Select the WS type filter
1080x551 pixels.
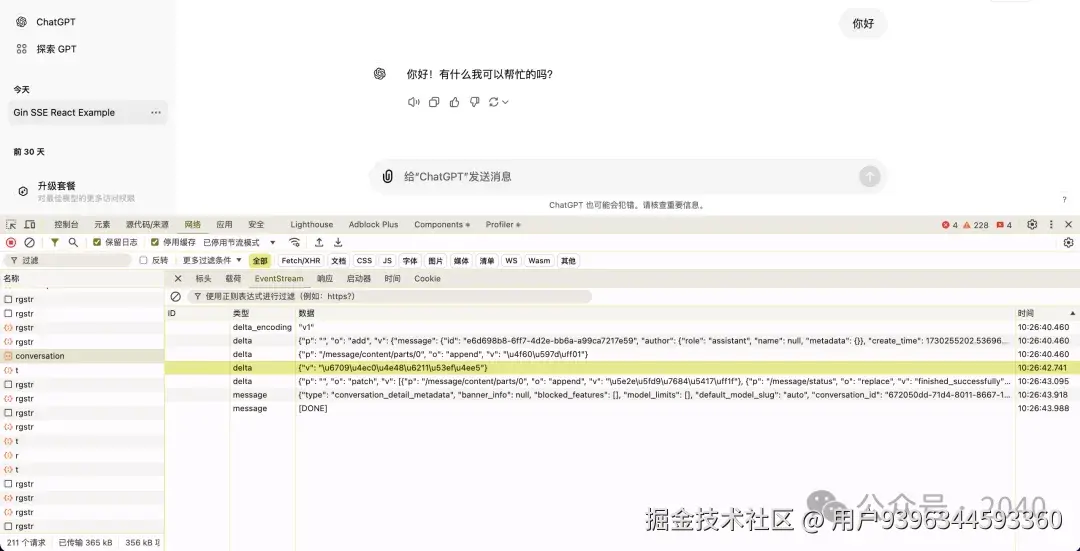click(x=511, y=260)
